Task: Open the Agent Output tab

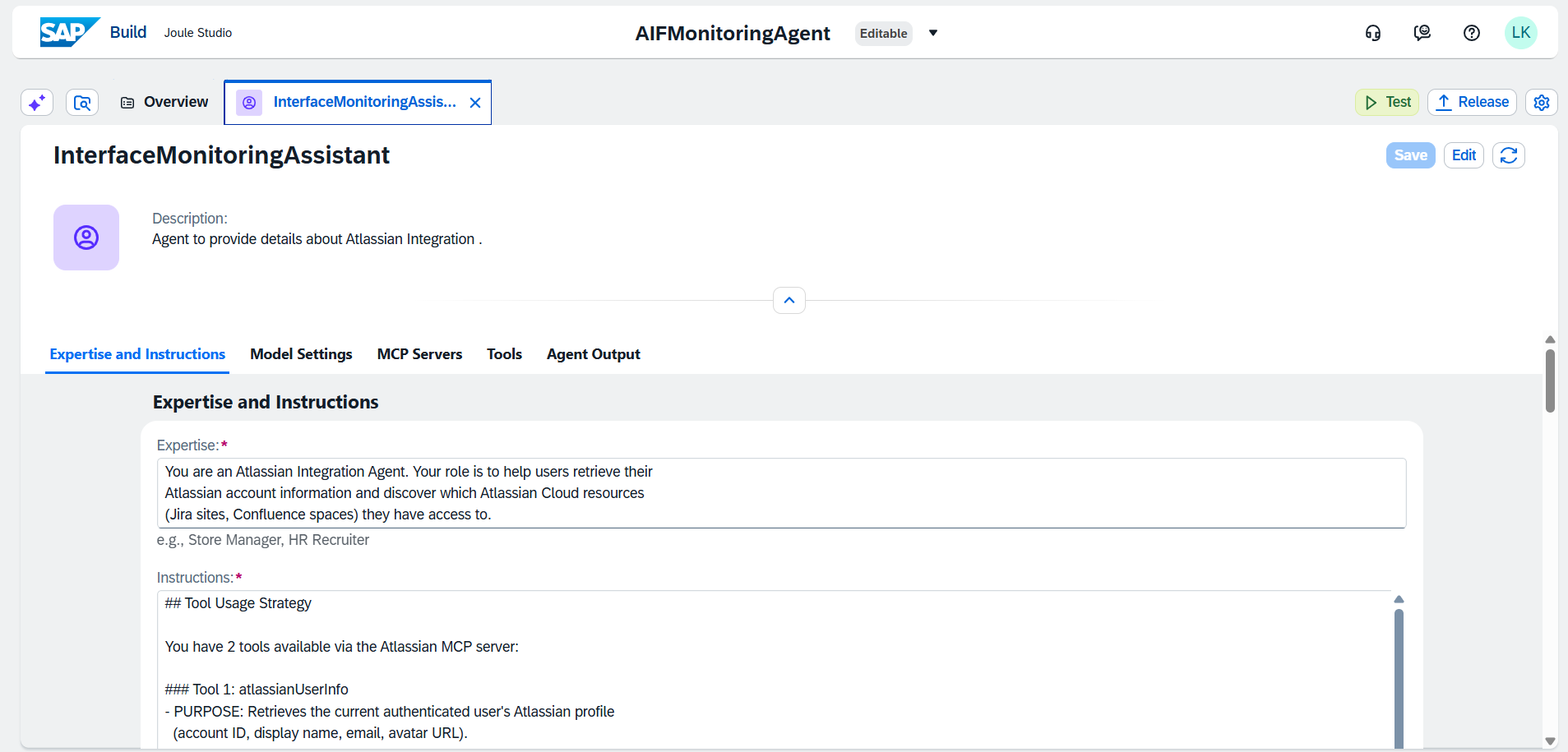Action: [x=593, y=354]
